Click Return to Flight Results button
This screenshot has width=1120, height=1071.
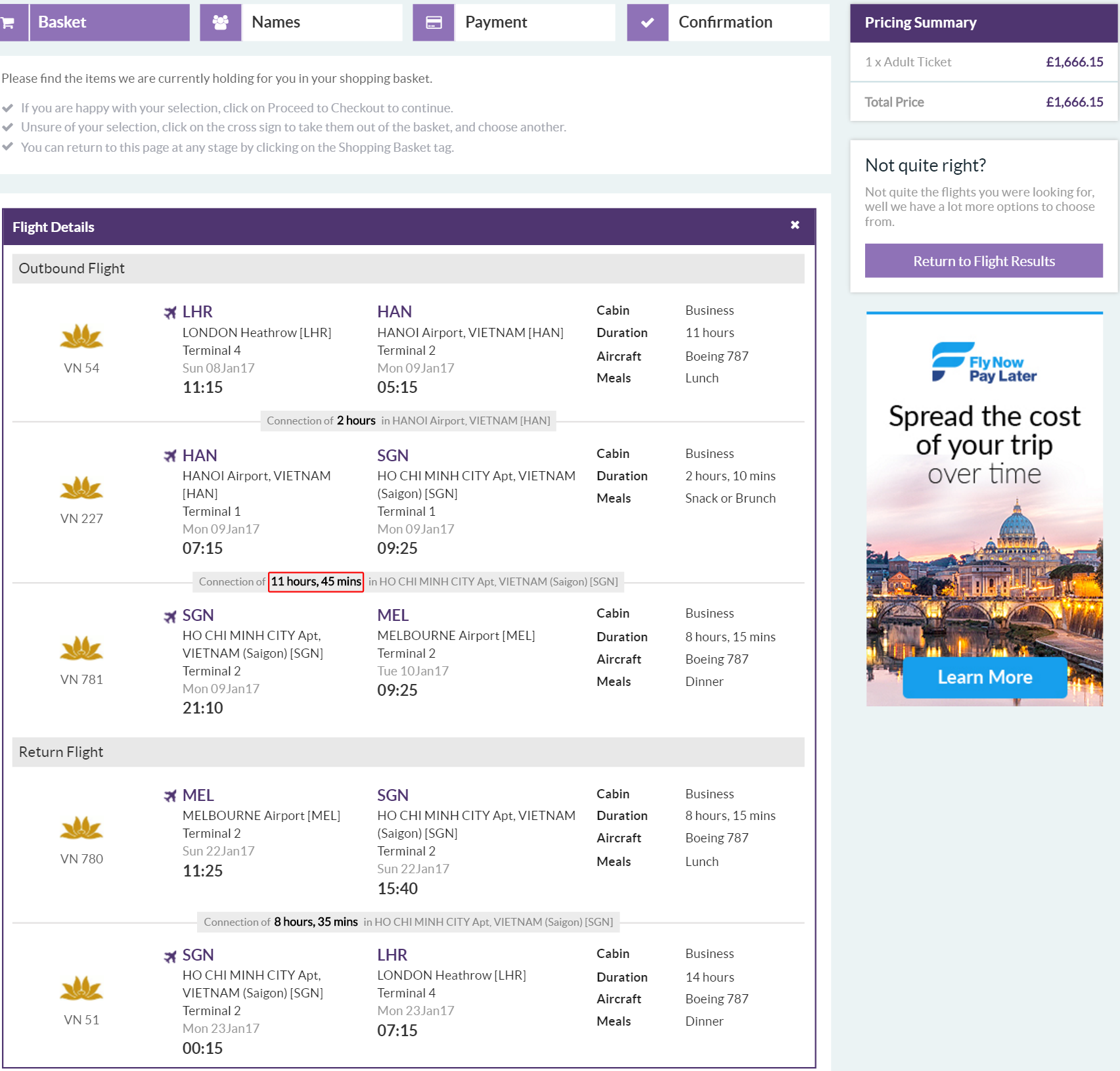click(984, 261)
